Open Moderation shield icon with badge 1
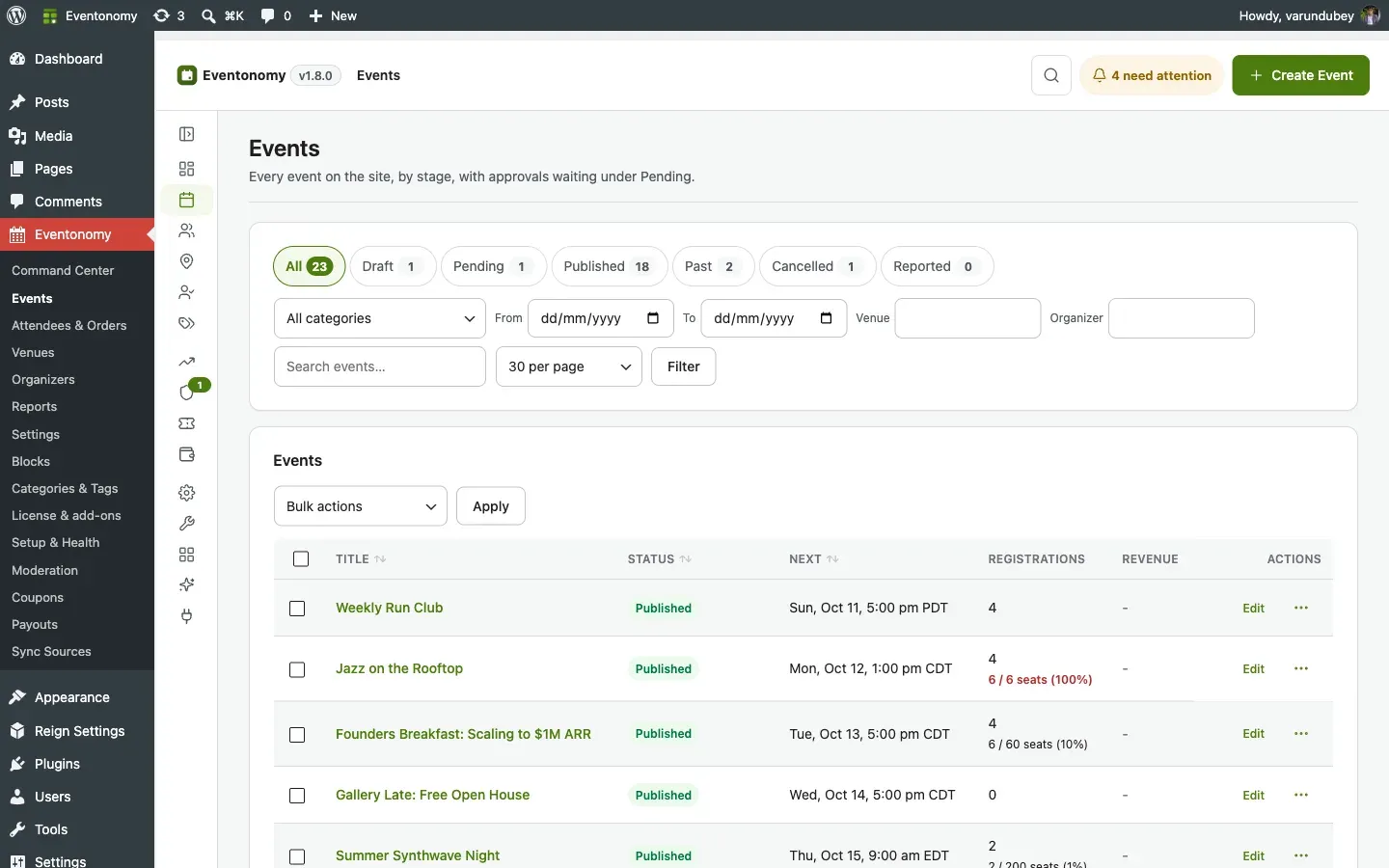The width and height of the screenshot is (1389, 868). pyautogui.click(x=187, y=393)
